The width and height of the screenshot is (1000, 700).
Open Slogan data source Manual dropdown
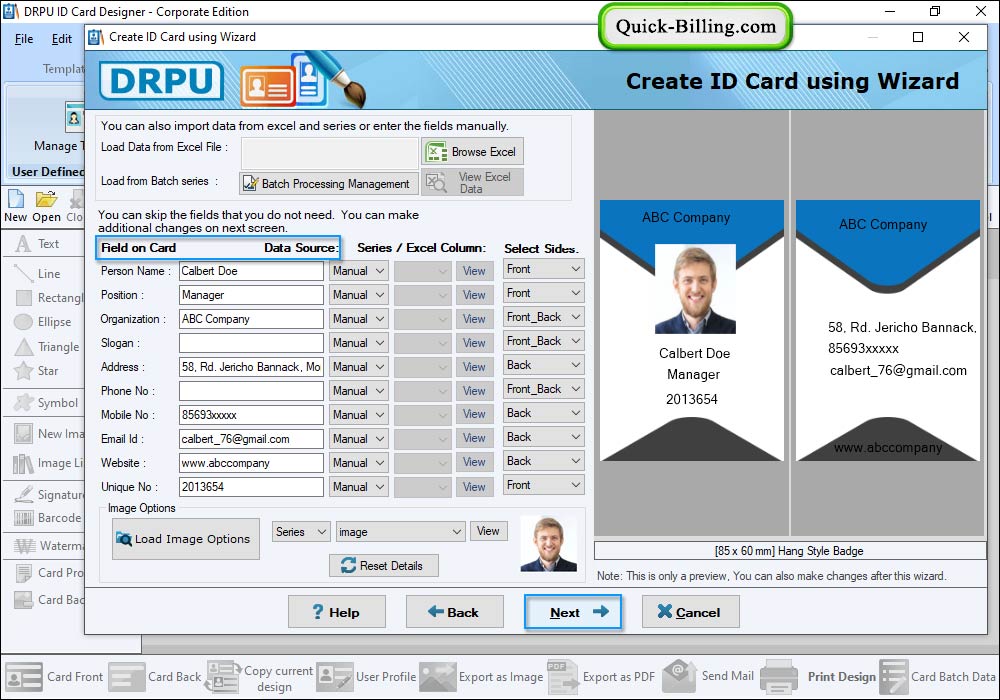[x=358, y=343]
